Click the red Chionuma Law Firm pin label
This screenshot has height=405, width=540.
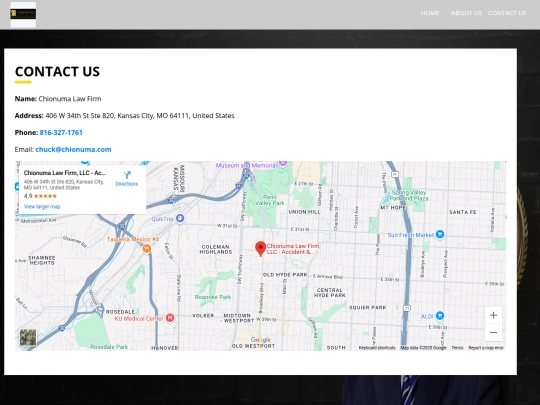[293, 249]
